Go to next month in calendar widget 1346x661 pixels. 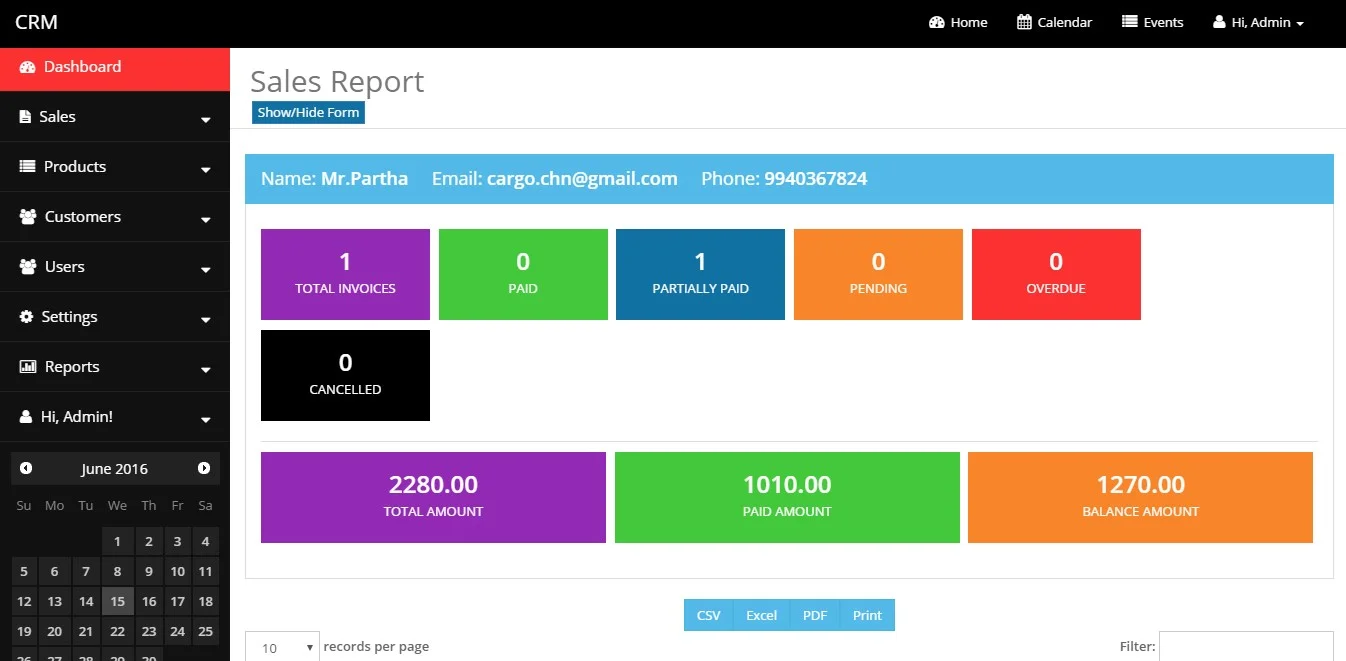tap(204, 468)
